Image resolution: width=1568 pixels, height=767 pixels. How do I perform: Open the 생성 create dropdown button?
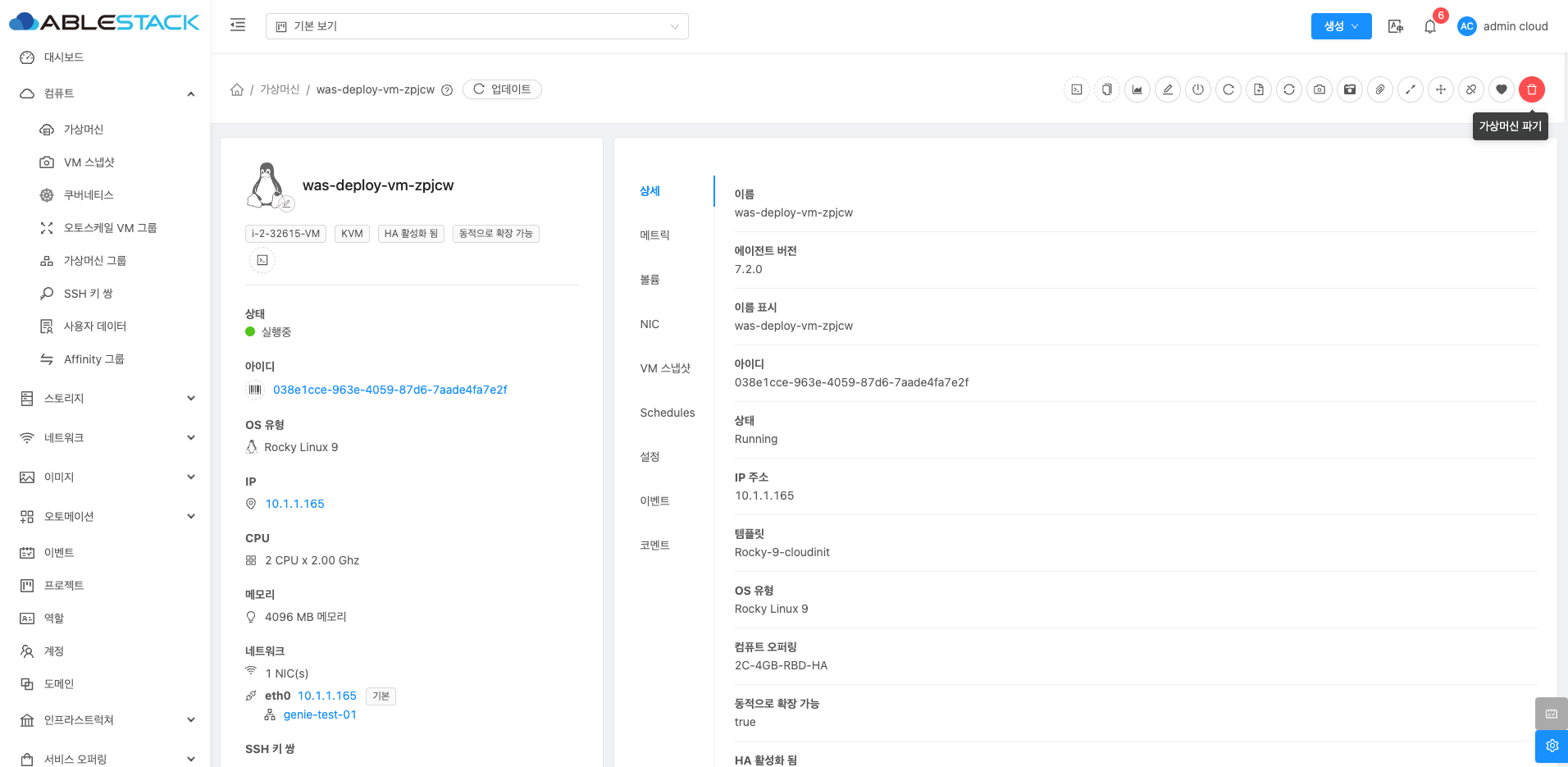1341,26
